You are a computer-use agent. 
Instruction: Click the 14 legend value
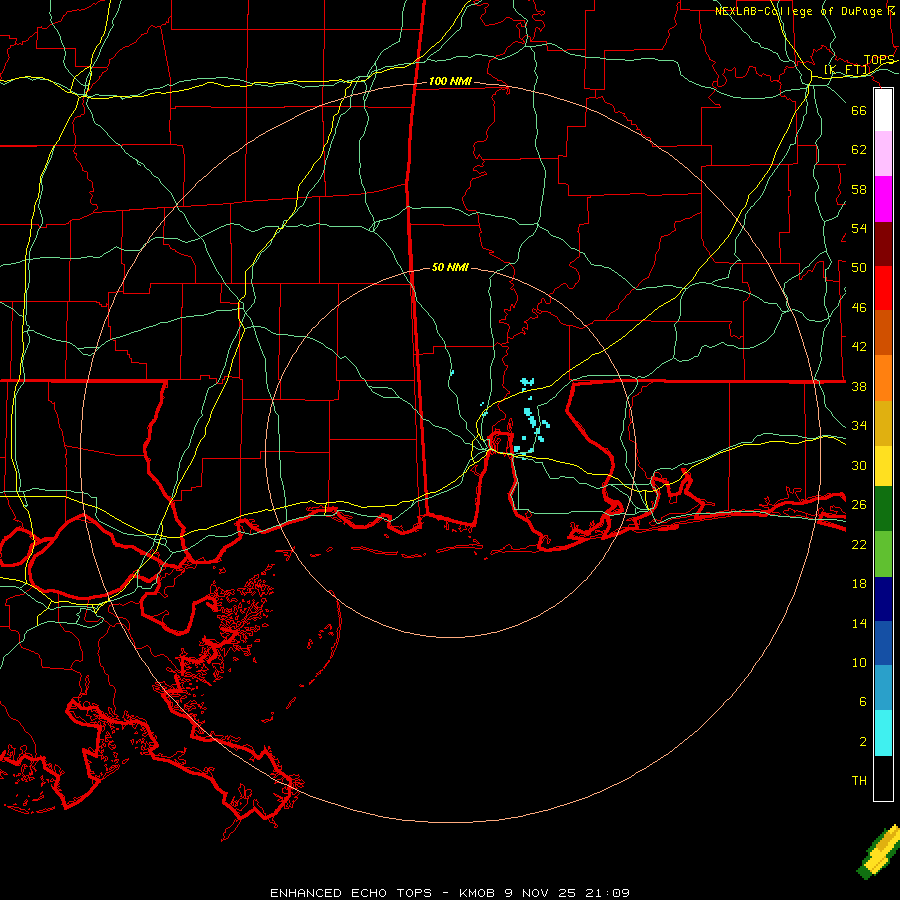point(859,624)
